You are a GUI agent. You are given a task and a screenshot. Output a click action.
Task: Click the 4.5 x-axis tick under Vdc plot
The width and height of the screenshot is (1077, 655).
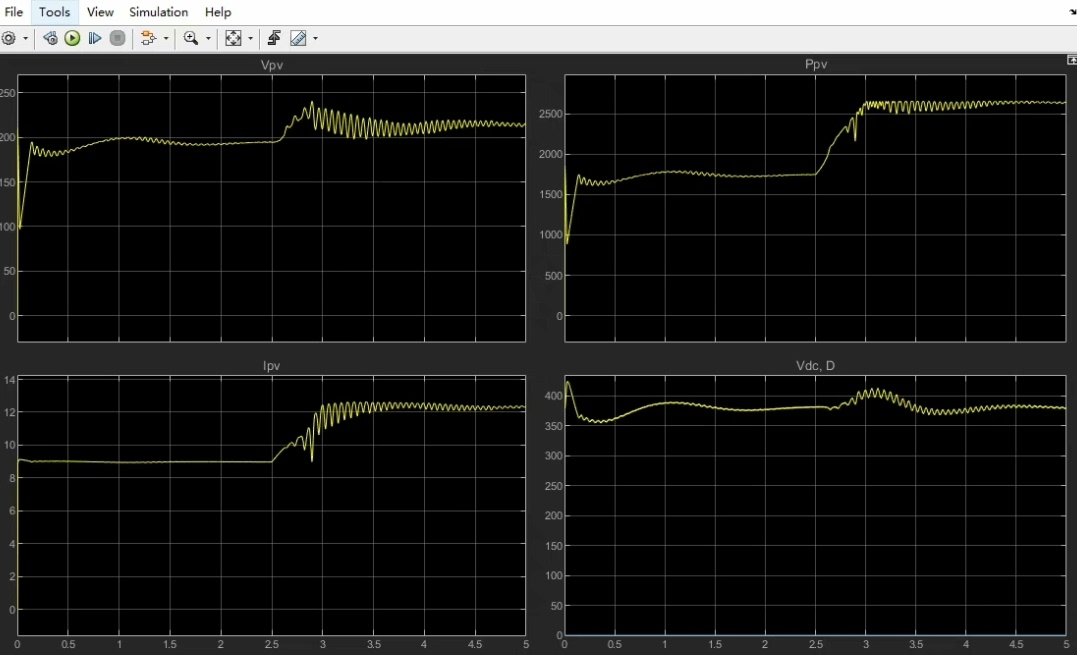click(x=1016, y=644)
